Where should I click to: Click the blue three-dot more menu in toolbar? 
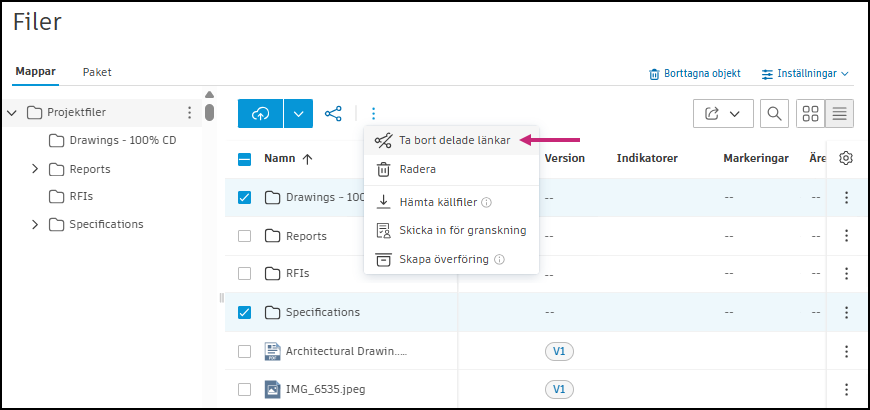(x=373, y=114)
